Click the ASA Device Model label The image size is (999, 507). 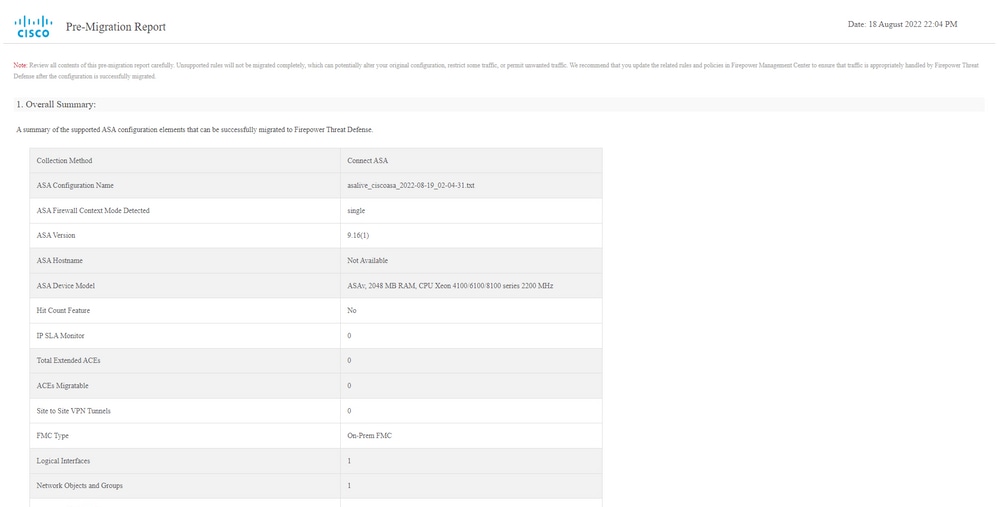tap(66, 285)
